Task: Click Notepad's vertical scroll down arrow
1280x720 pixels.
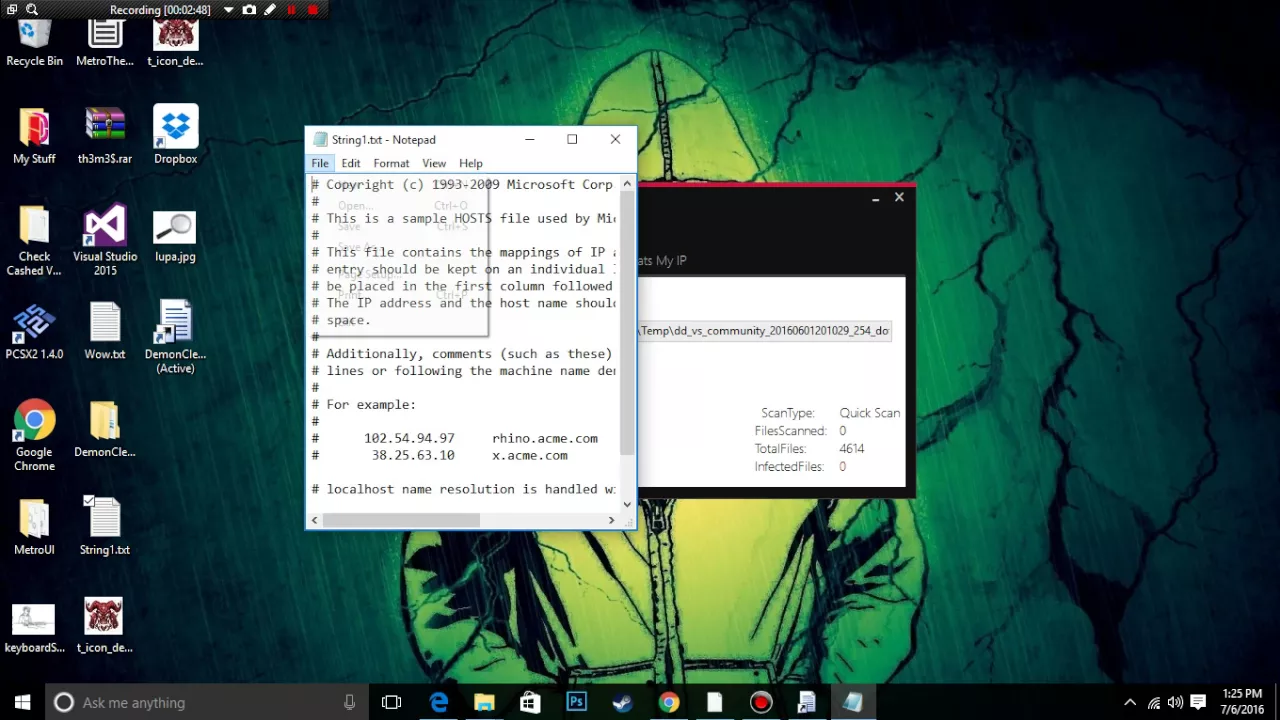Action: 627,504
